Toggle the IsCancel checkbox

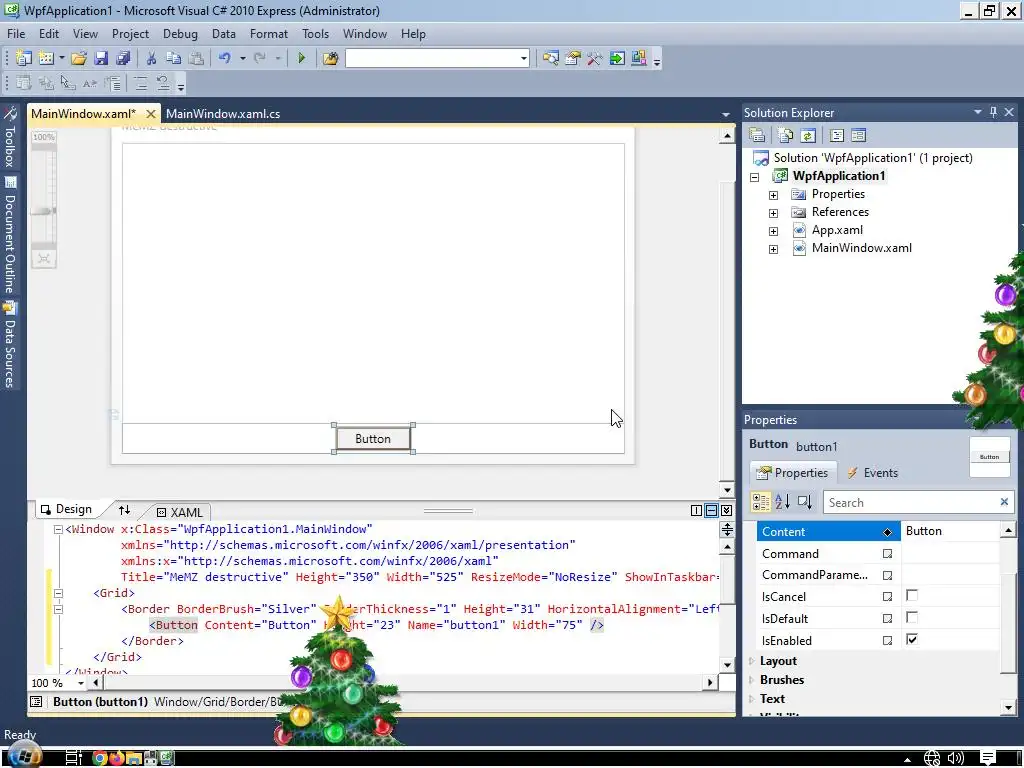tap(912, 596)
